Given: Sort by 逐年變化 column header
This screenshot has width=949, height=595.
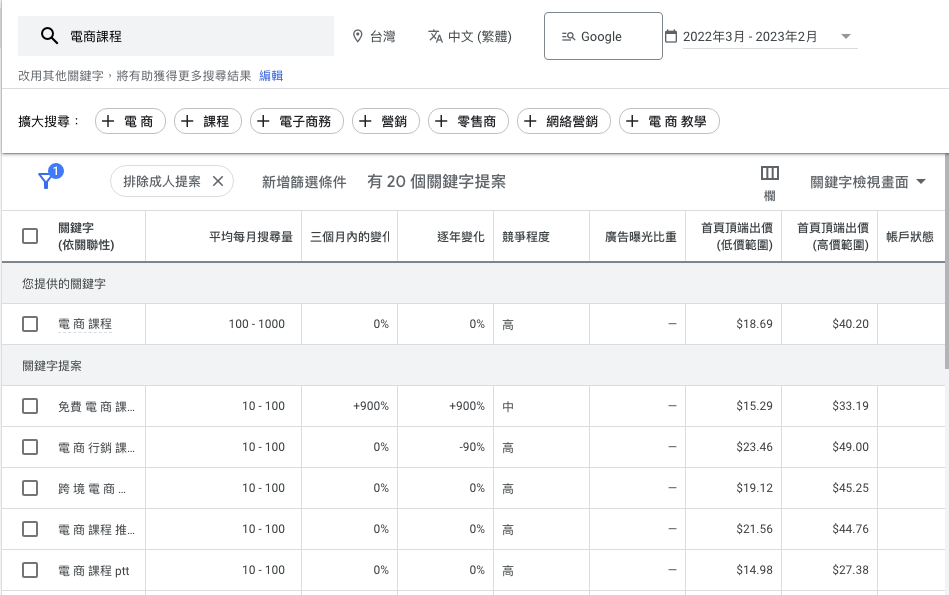Looking at the screenshot, I should [461, 237].
